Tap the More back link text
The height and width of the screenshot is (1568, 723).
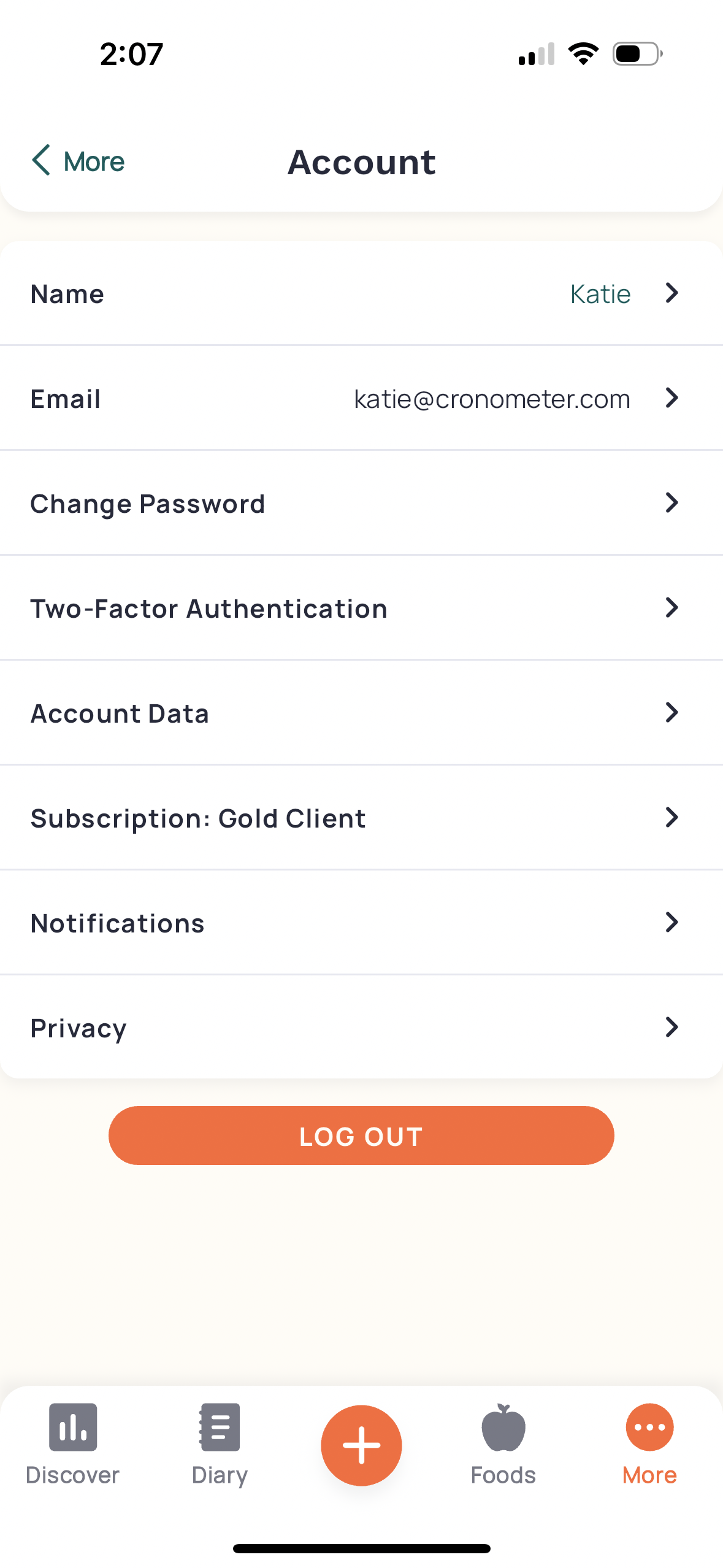pos(94,162)
